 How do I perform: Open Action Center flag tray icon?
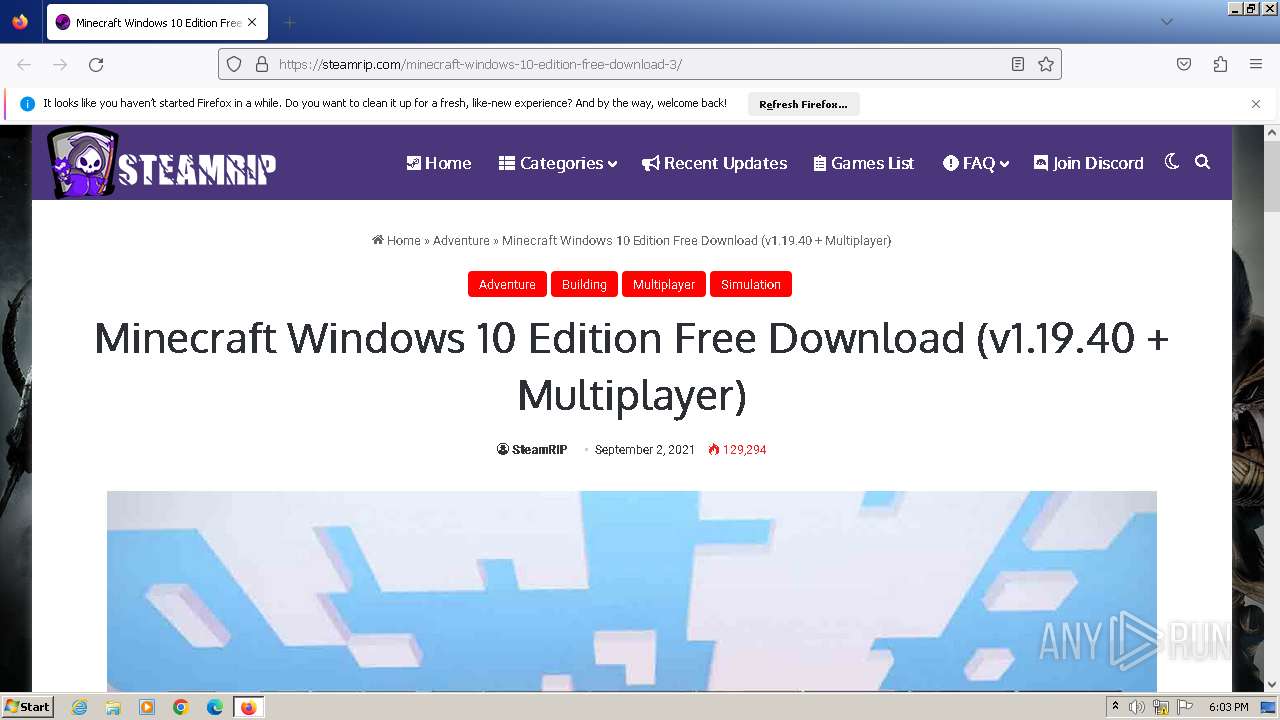pyautogui.click(x=1185, y=707)
